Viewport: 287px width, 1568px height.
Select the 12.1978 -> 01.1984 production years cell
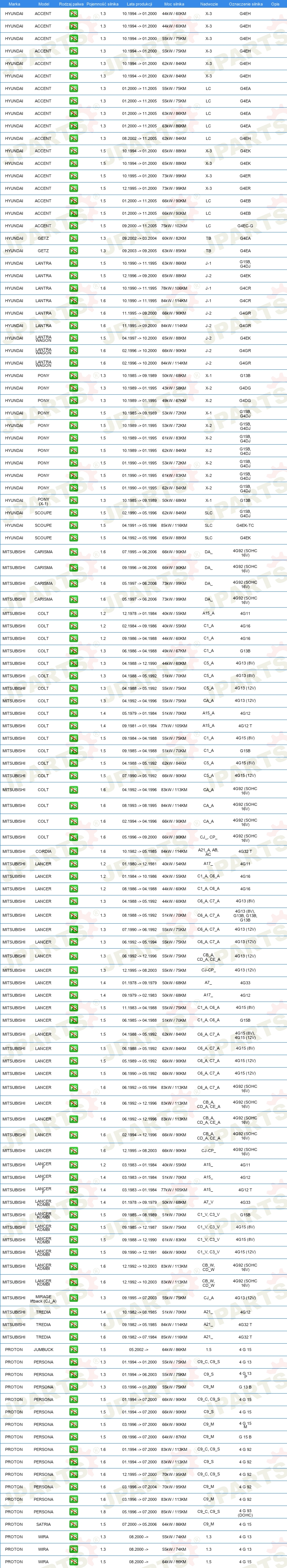click(x=139, y=613)
